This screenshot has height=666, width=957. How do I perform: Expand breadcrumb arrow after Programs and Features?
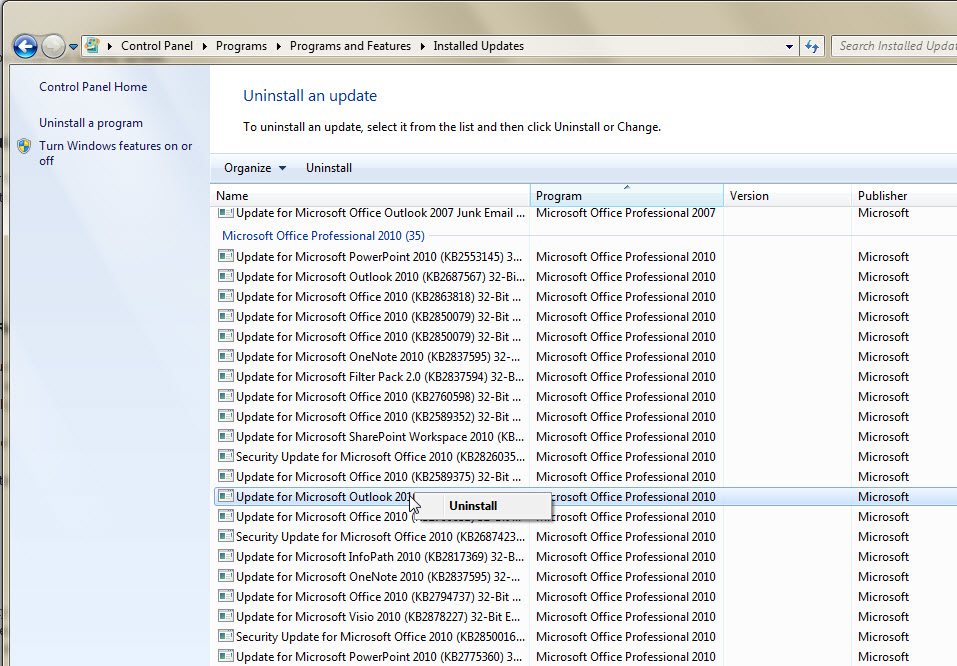click(422, 46)
